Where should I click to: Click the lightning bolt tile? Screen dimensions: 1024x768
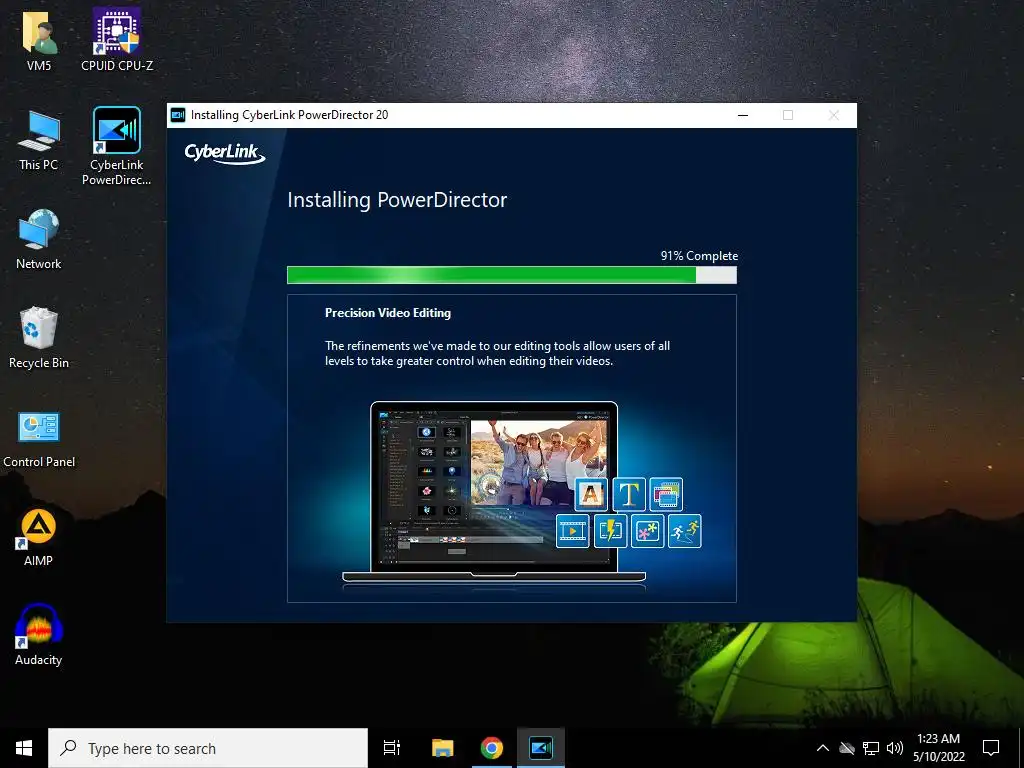coord(610,530)
